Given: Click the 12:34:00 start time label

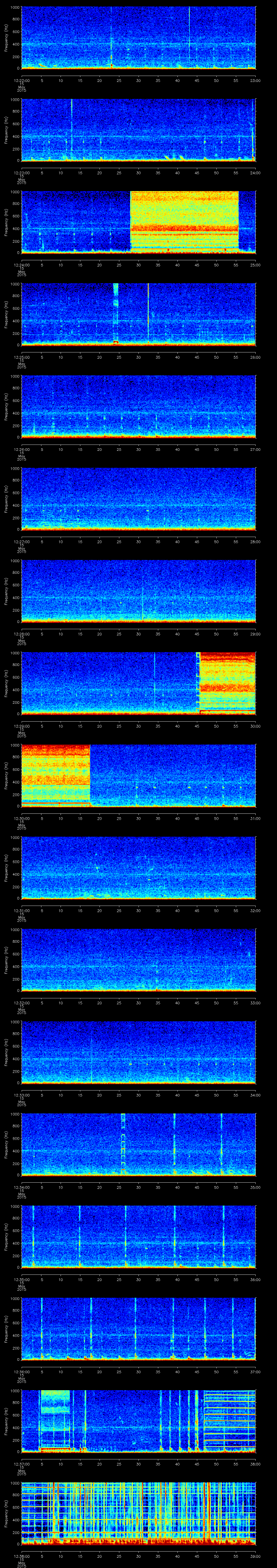Looking at the screenshot, I should coord(22,1187).
